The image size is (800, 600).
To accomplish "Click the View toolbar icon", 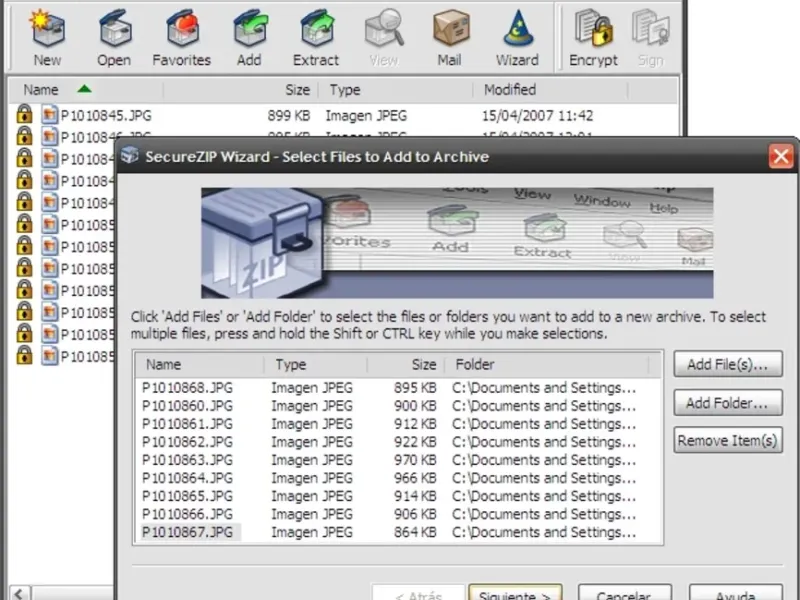I will 384,38.
